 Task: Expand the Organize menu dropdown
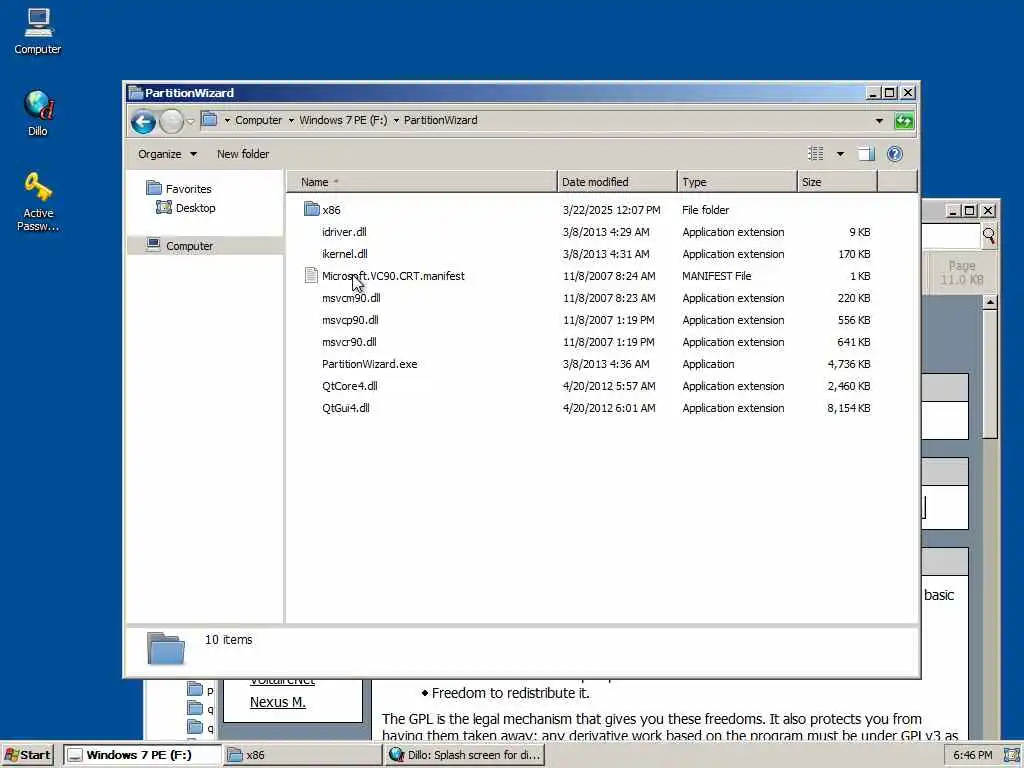click(x=193, y=154)
